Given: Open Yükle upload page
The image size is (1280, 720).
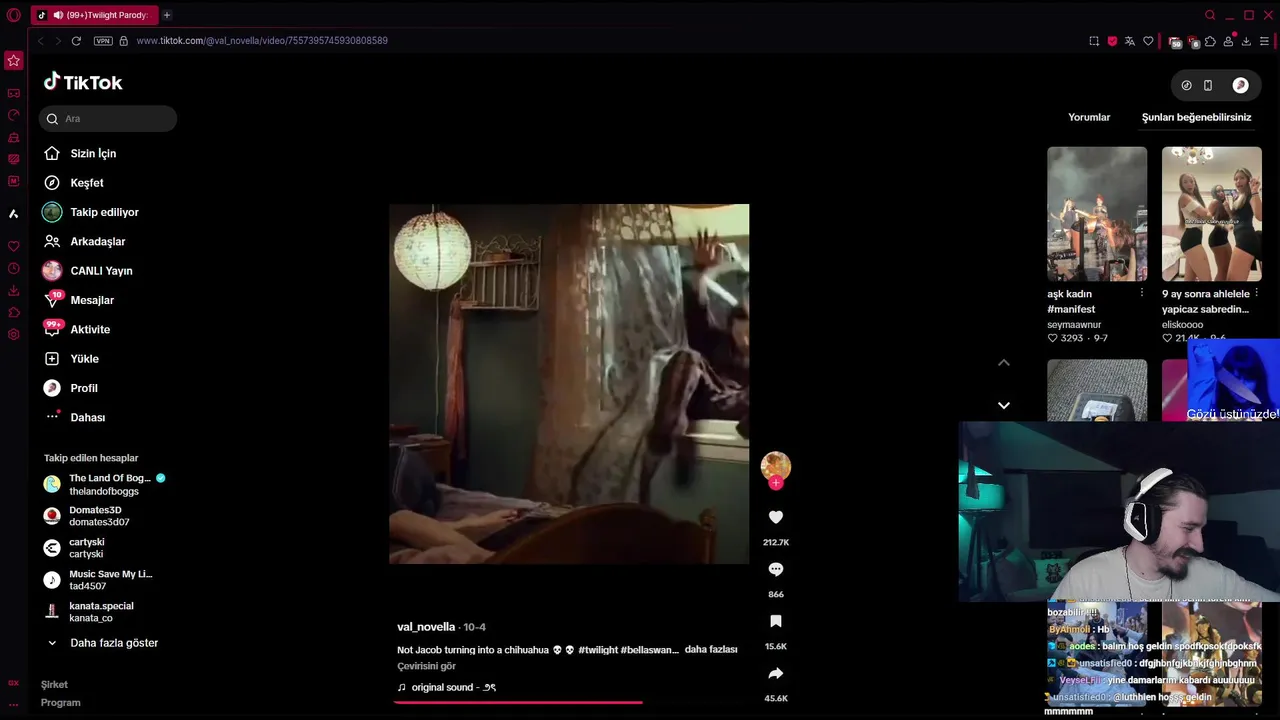Looking at the screenshot, I should 70,358.
